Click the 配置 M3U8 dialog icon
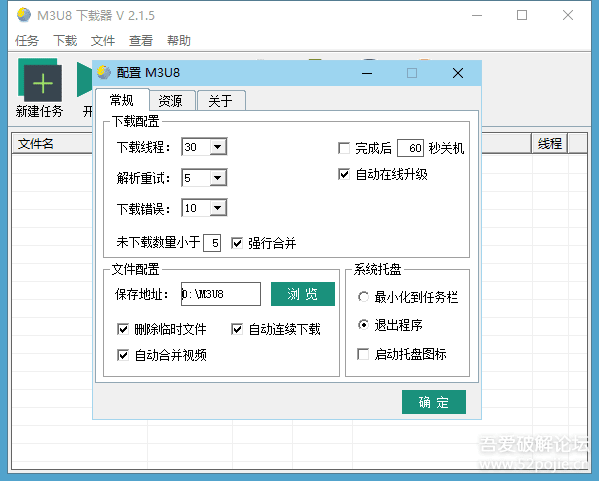This screenshot has height=481, width=599. [104, 72]
